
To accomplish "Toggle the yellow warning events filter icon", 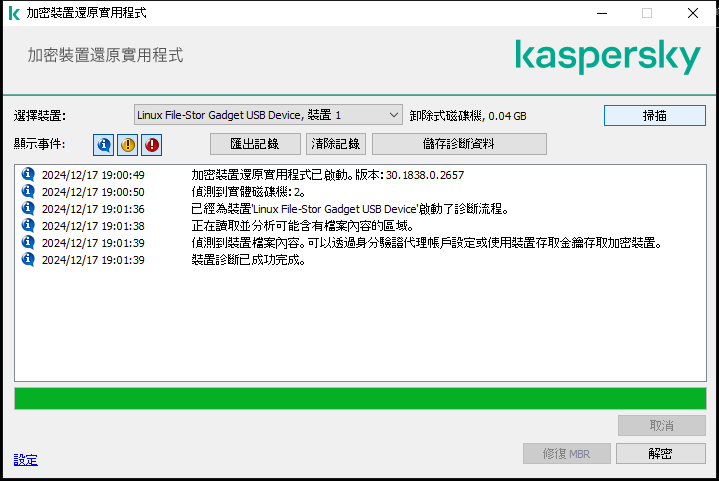I will pyautogui.click(x=127, y=145).
